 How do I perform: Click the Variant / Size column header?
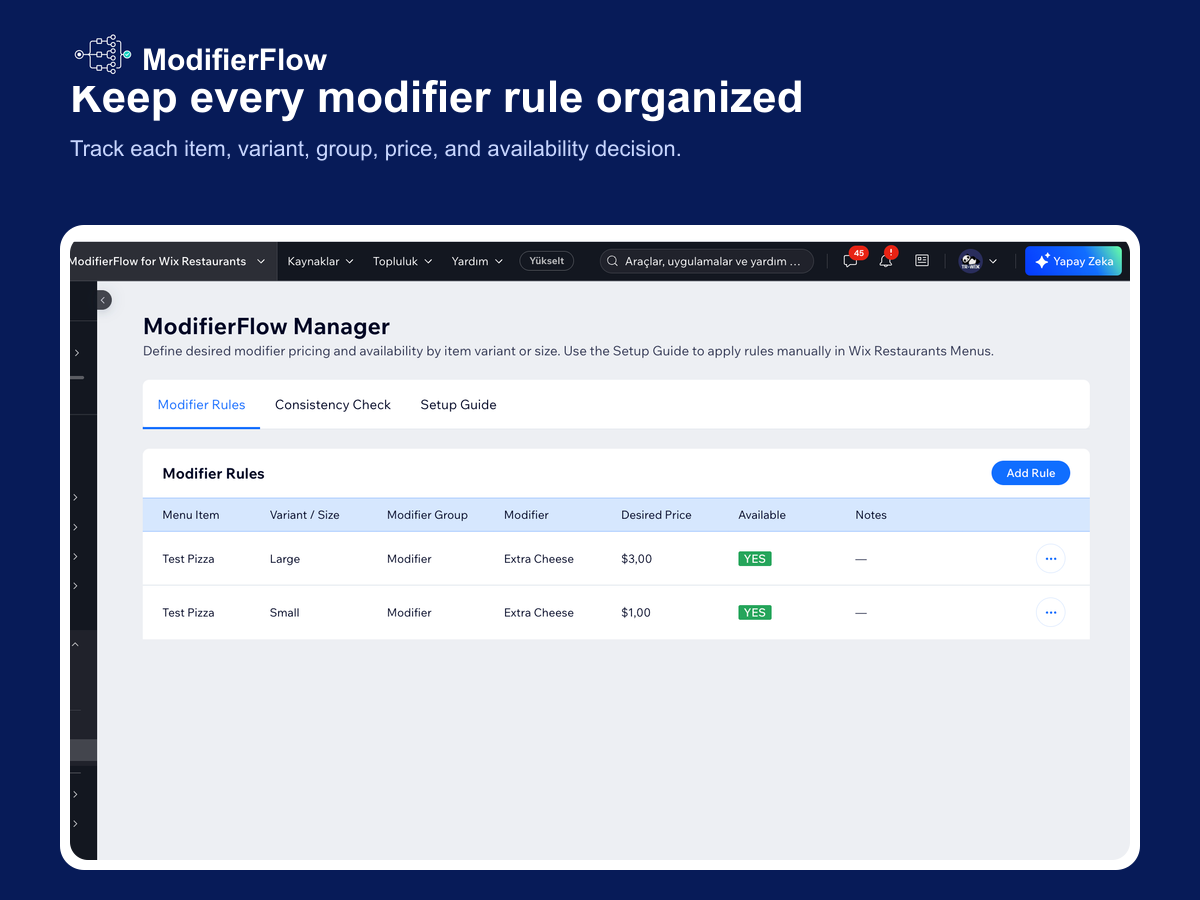(305, 515)
